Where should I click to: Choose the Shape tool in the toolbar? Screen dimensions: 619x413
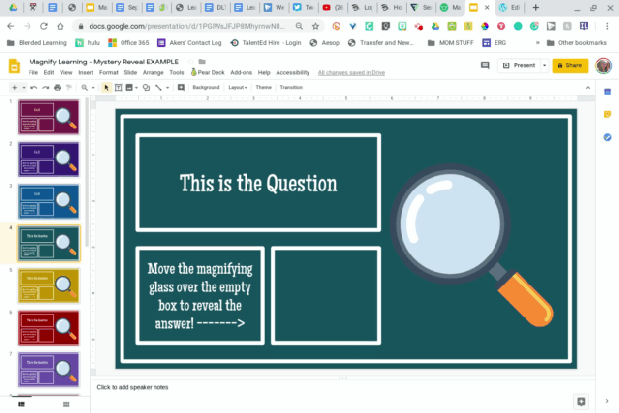pos(146,88)
